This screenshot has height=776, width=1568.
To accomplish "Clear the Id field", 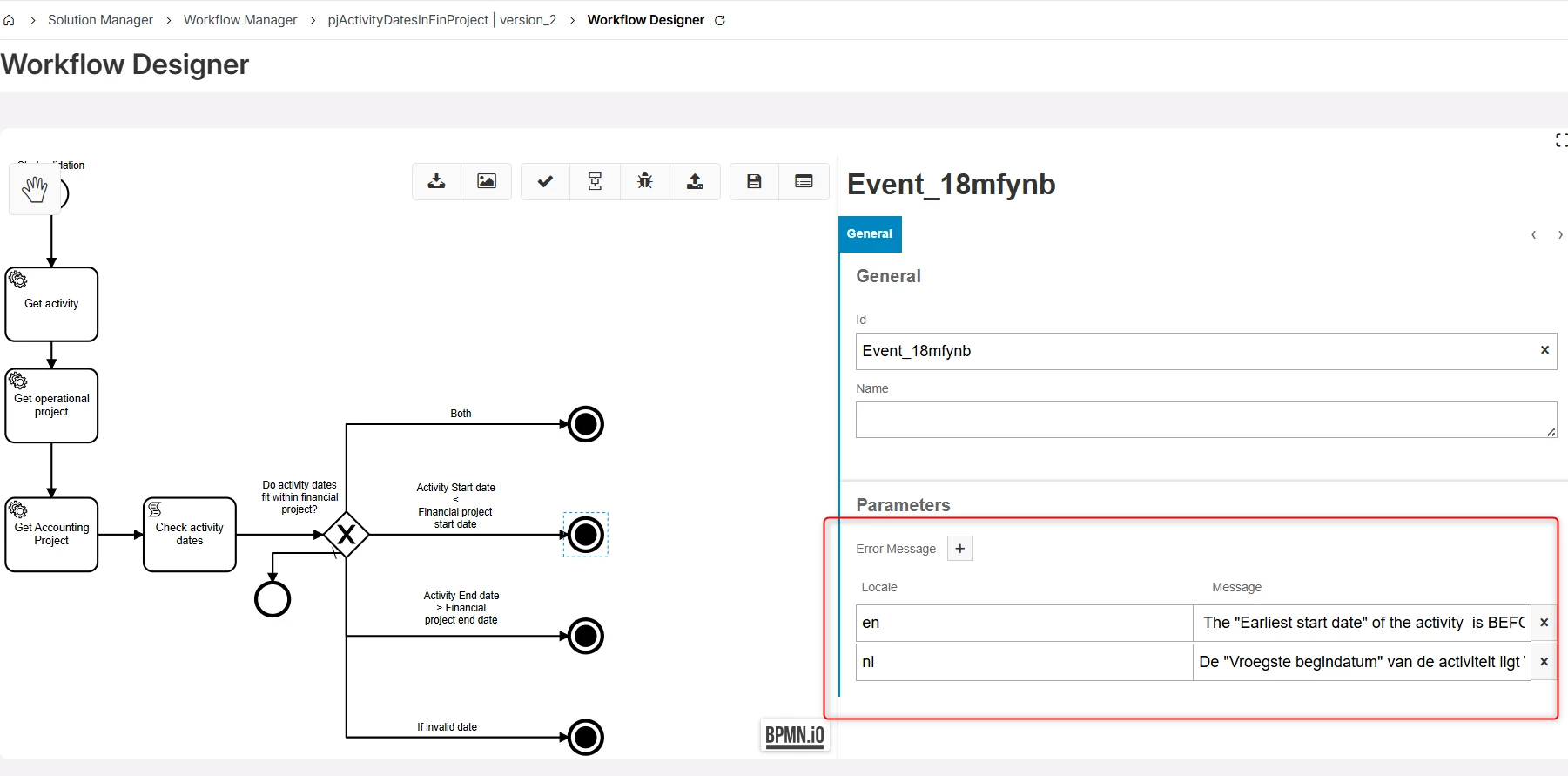I will point(1544,350).
